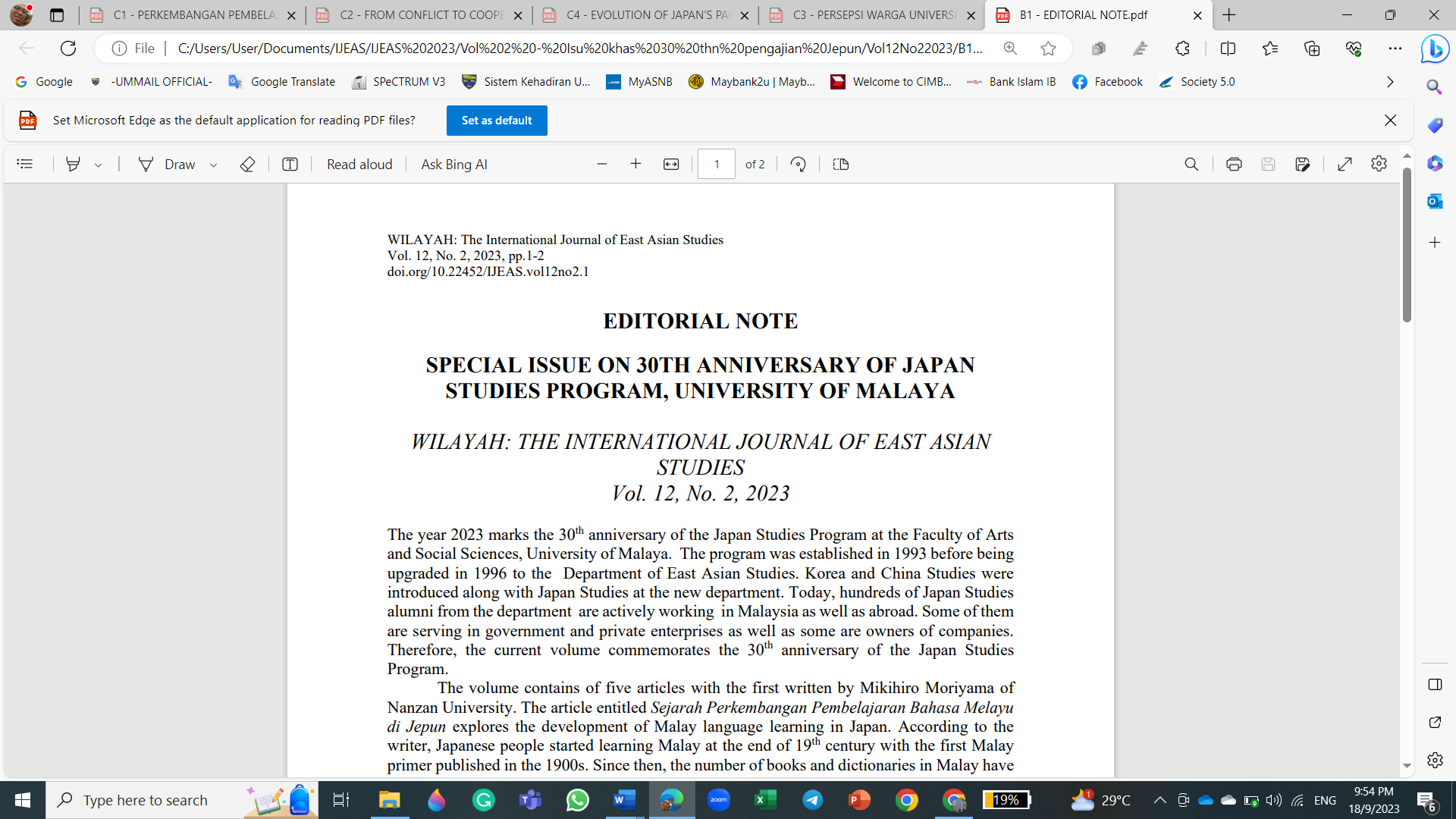Image resolution: width=1456 pixels, height=819 pixels.
Task: Expand the Draw options dropdown arrow
Action: click(213, 165)
